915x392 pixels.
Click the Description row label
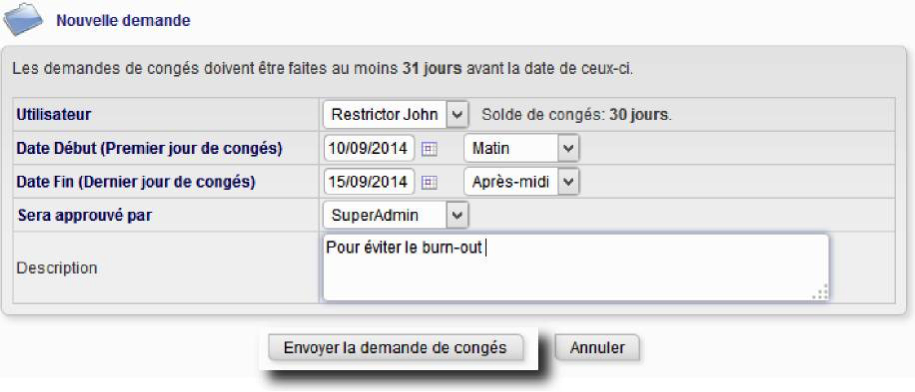point(57,268)
